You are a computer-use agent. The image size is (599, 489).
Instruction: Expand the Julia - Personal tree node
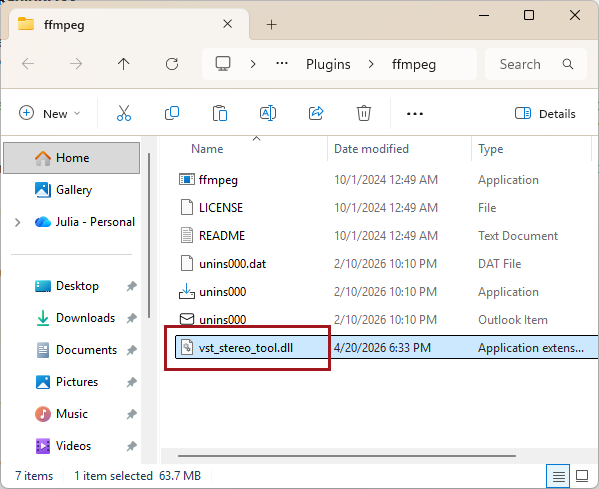(x=18, y=222)
